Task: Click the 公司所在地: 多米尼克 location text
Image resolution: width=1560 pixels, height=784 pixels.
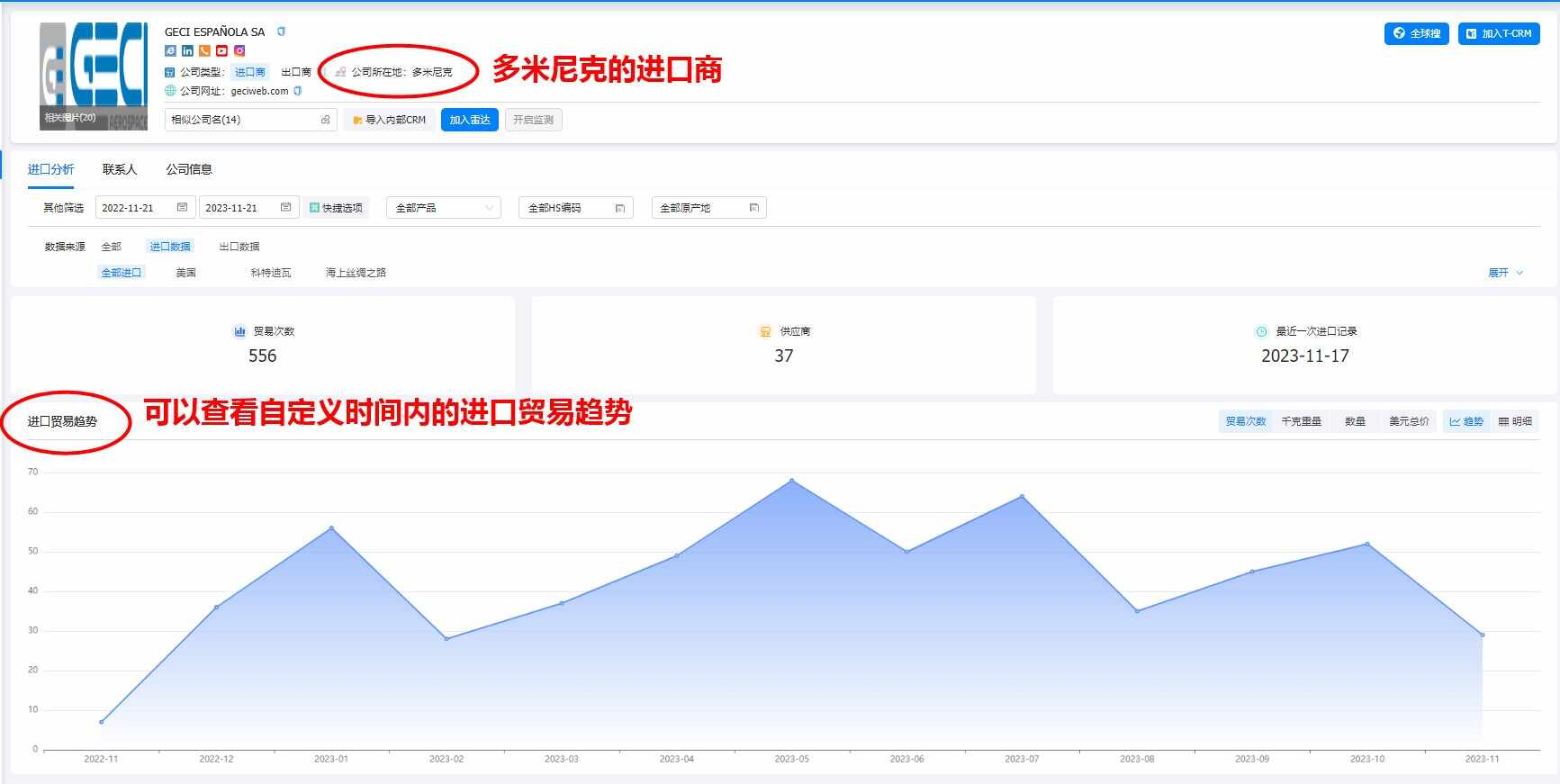Action: click(401, 72)
